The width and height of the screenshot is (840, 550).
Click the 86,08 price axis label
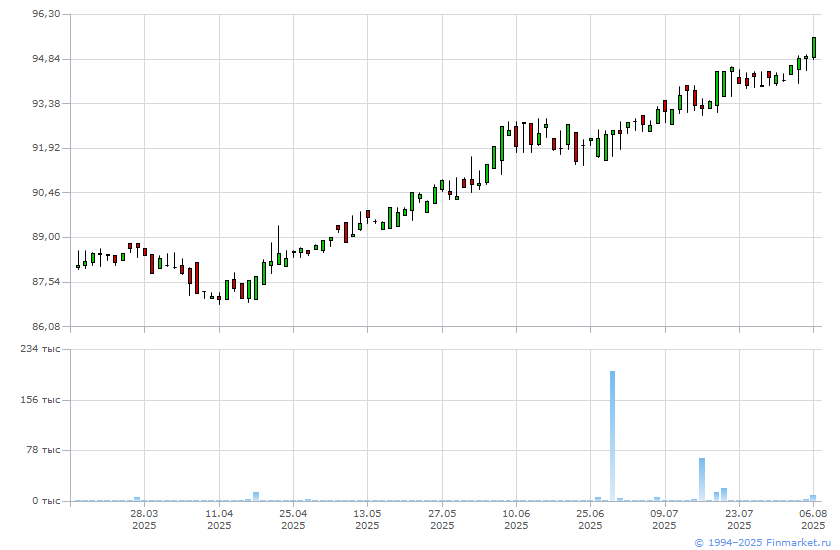click(x=46, y=326)
